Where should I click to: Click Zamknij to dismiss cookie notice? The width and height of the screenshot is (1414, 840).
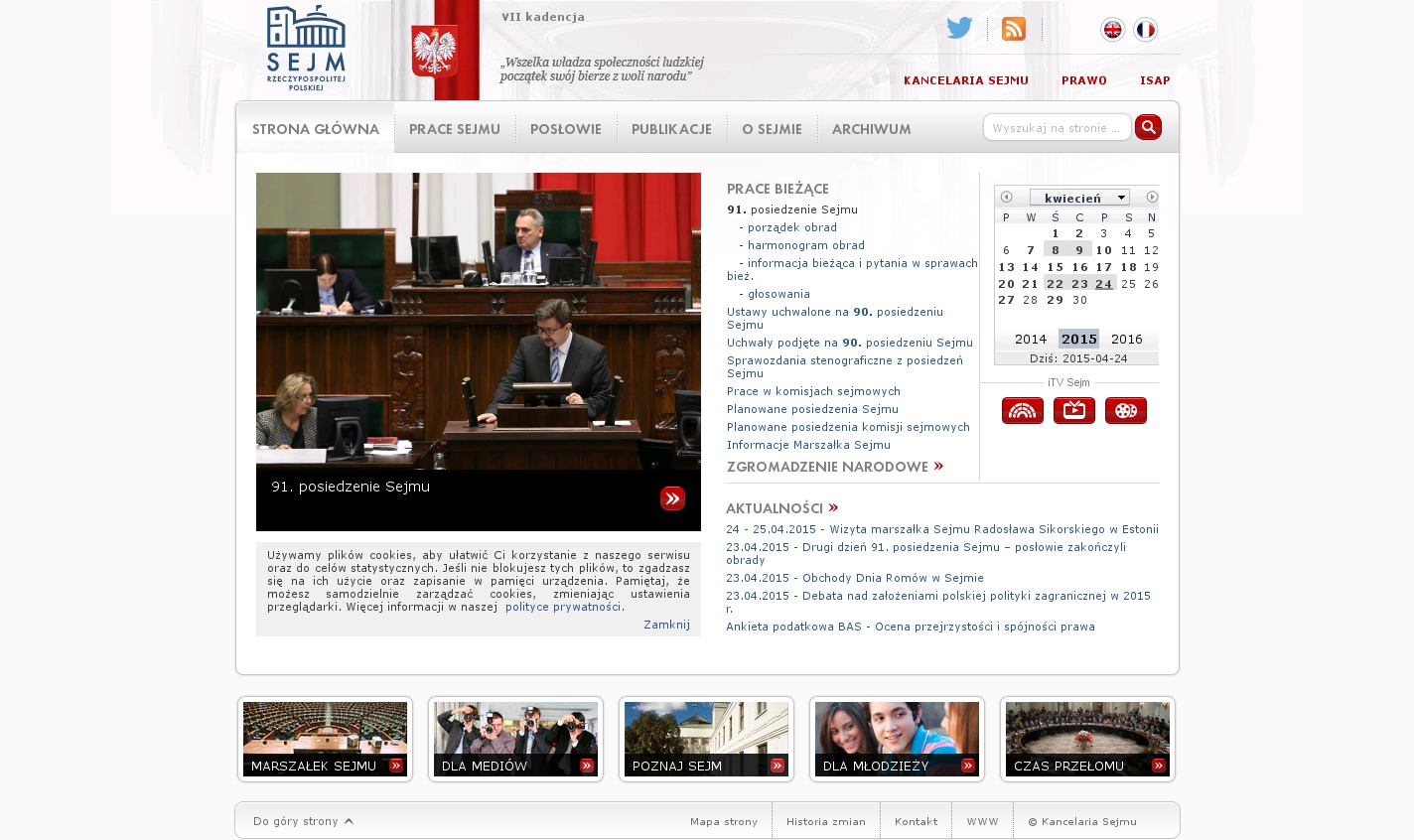666,625
